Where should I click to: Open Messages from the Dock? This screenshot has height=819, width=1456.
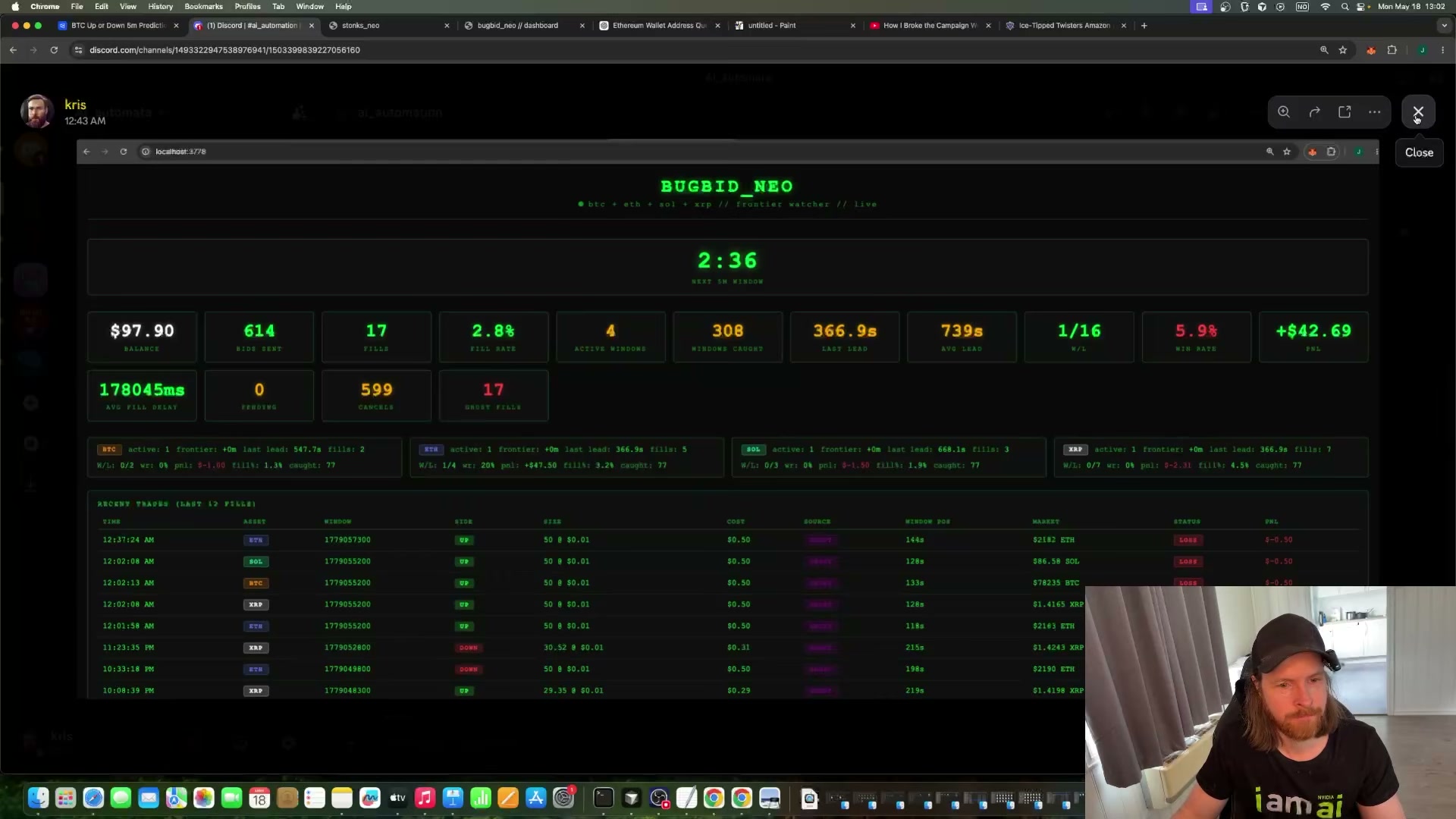tap(121, 798)
